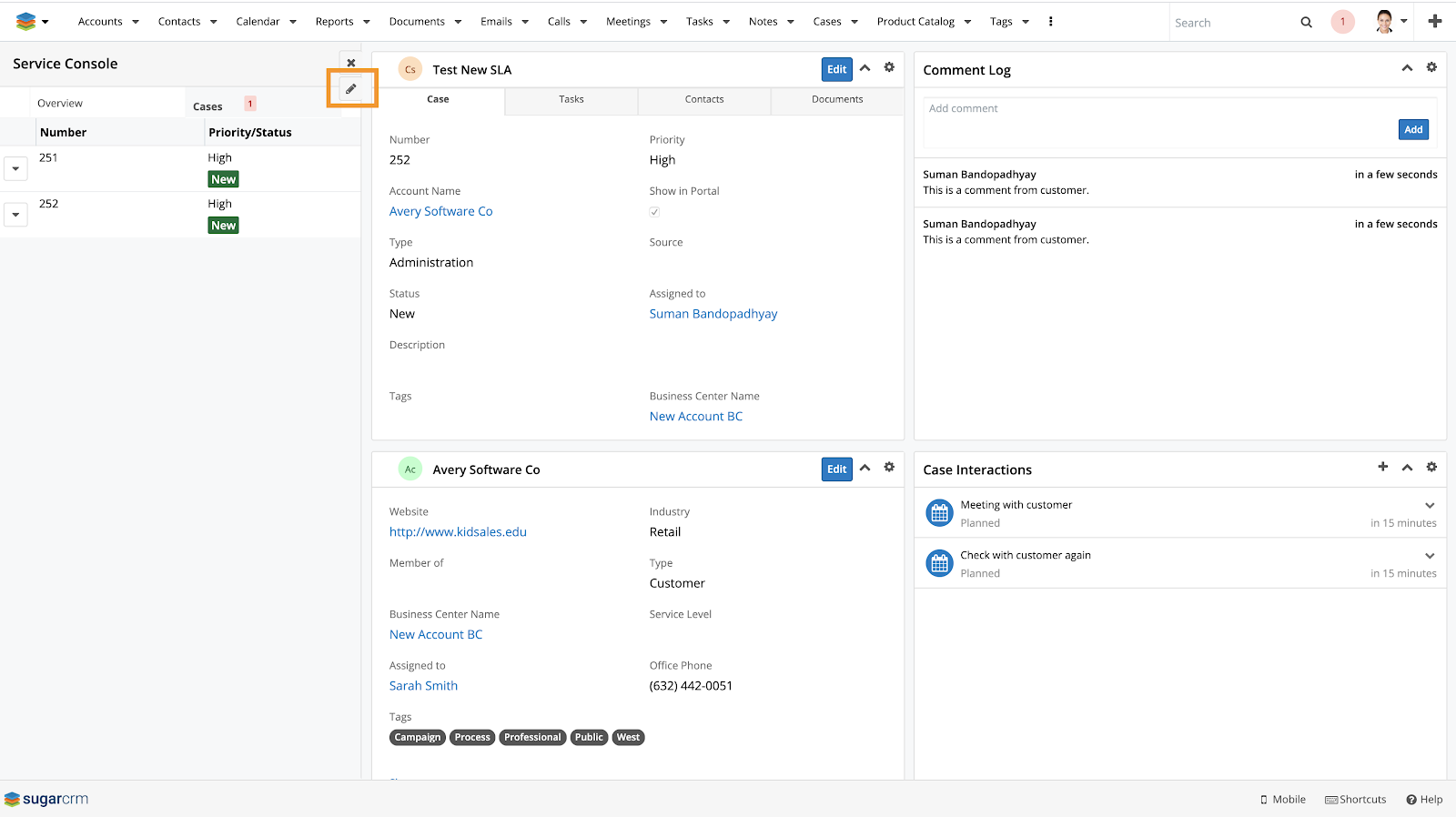1456x817 pixels.
Task: Click the pencil edit icon in Service Console
Action: click(x=351, y=89)
